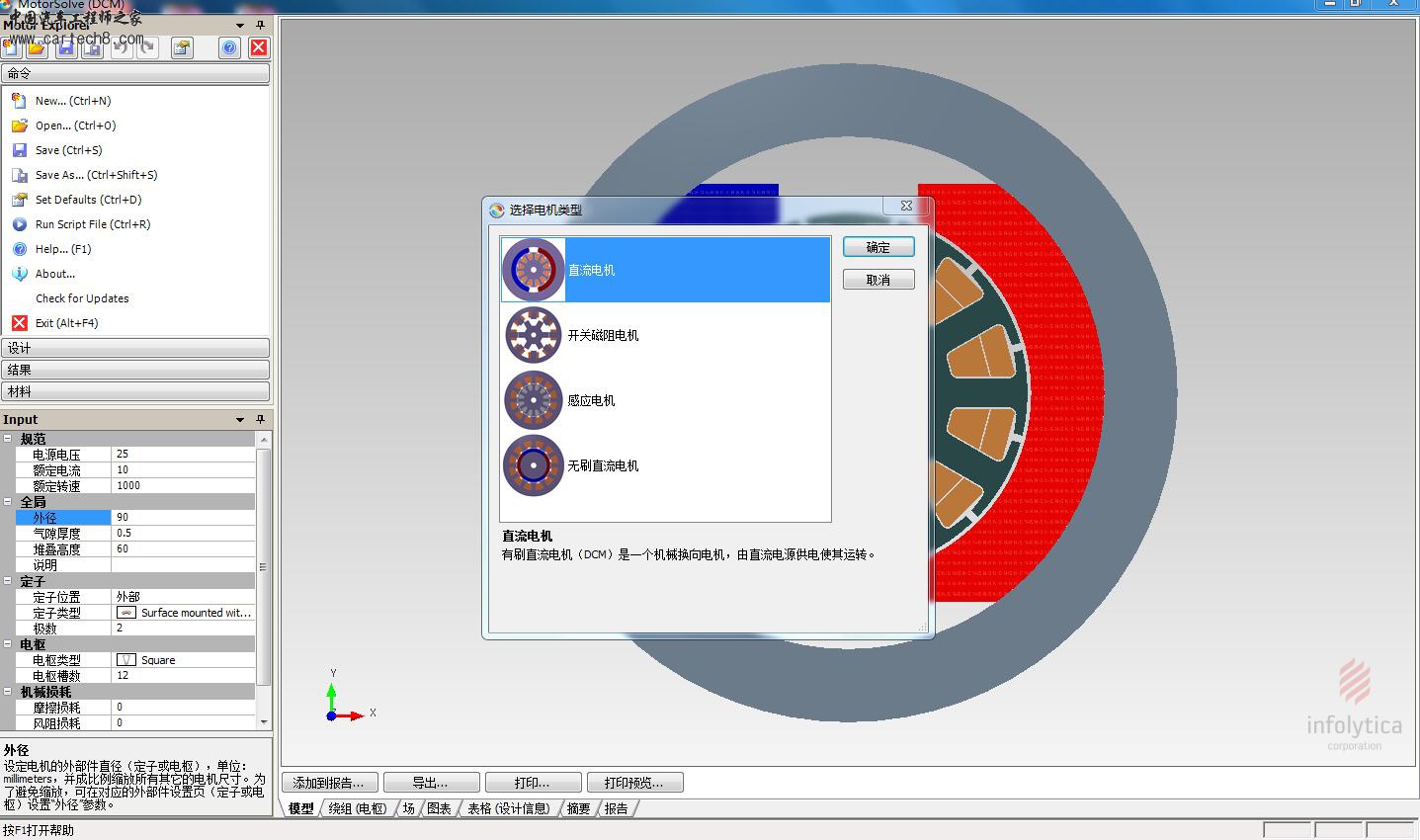
Task: Select the 感应电机 motor icon
Action: pyautogui.click(x=534, y=400)
